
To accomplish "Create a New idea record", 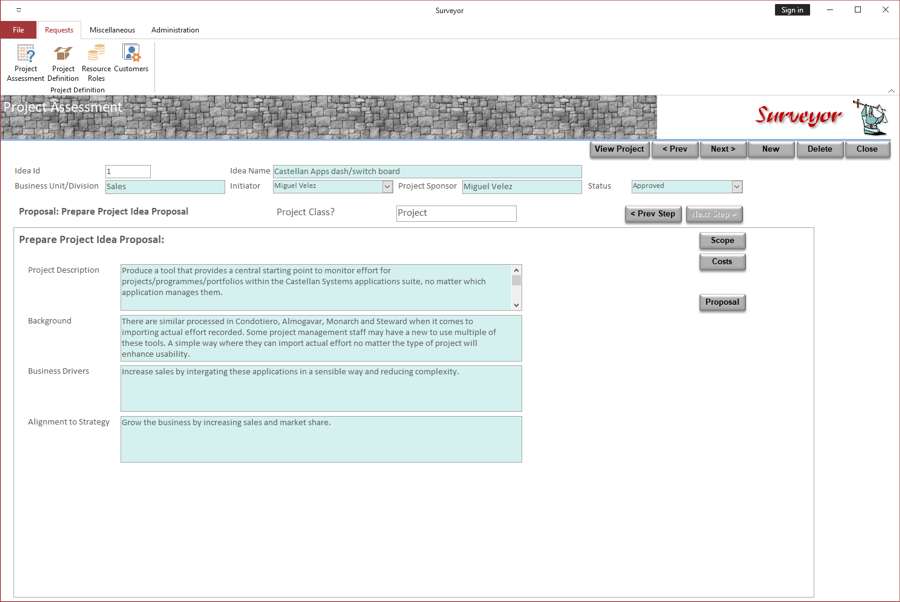I will click(771, 149).
